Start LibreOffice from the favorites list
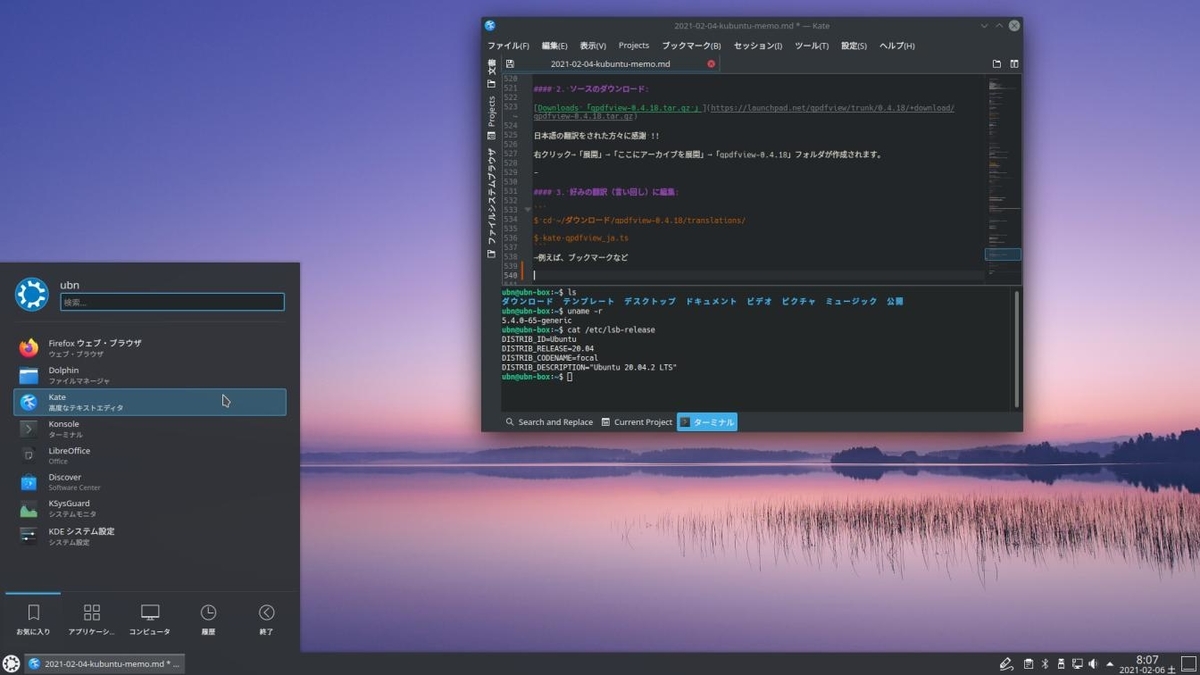 click(x=150, y=455)
